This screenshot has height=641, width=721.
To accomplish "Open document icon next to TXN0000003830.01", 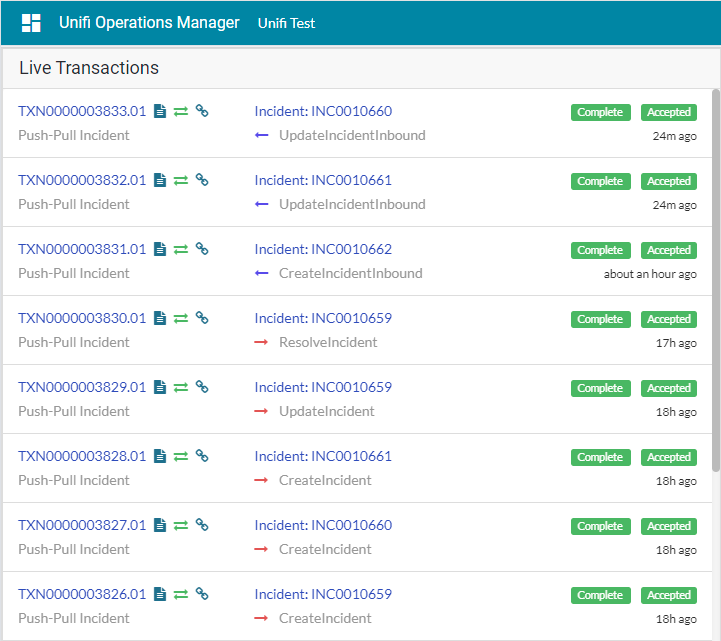I will 160,319.
